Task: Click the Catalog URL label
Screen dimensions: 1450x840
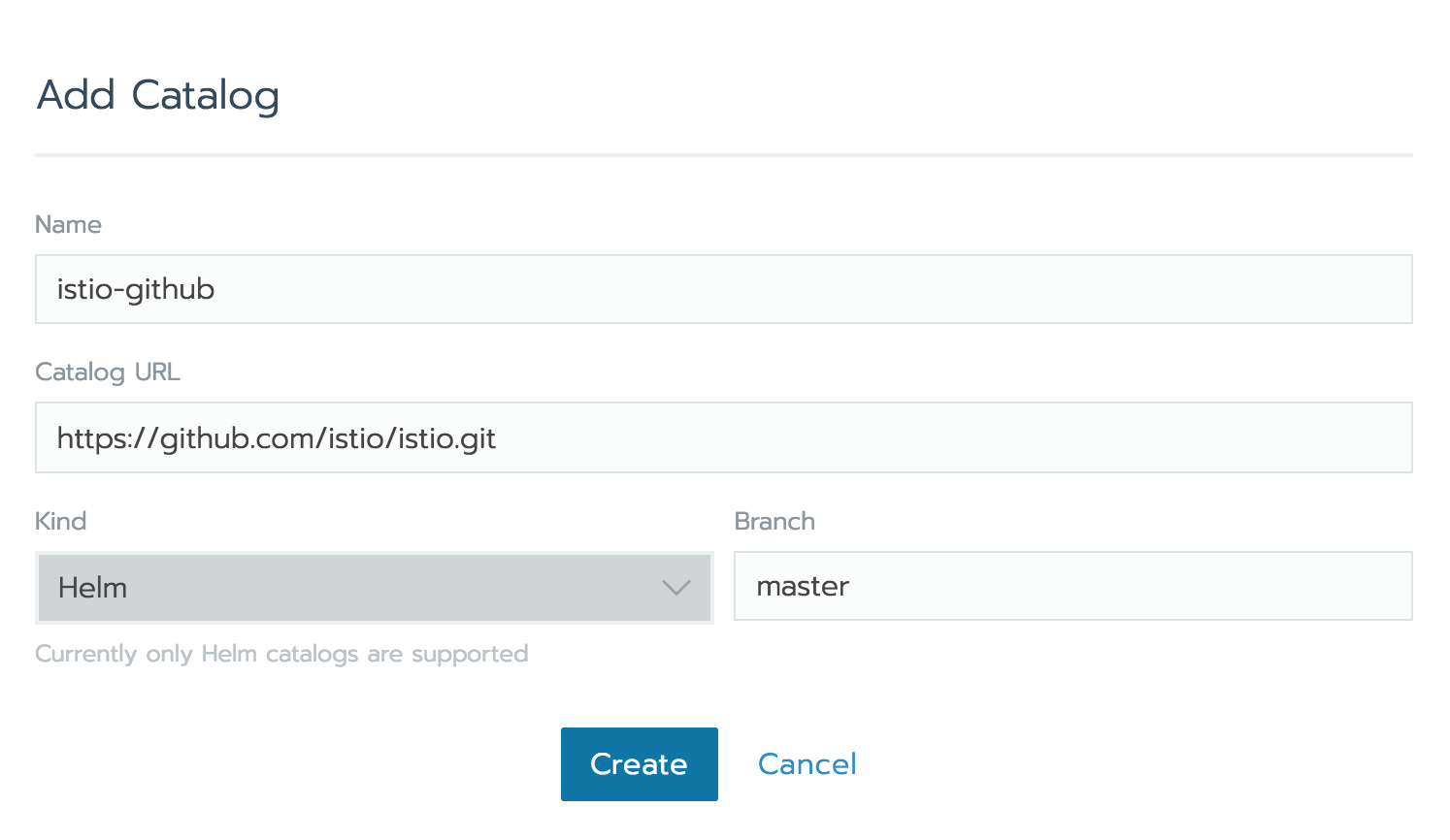Action: (108, 372)
